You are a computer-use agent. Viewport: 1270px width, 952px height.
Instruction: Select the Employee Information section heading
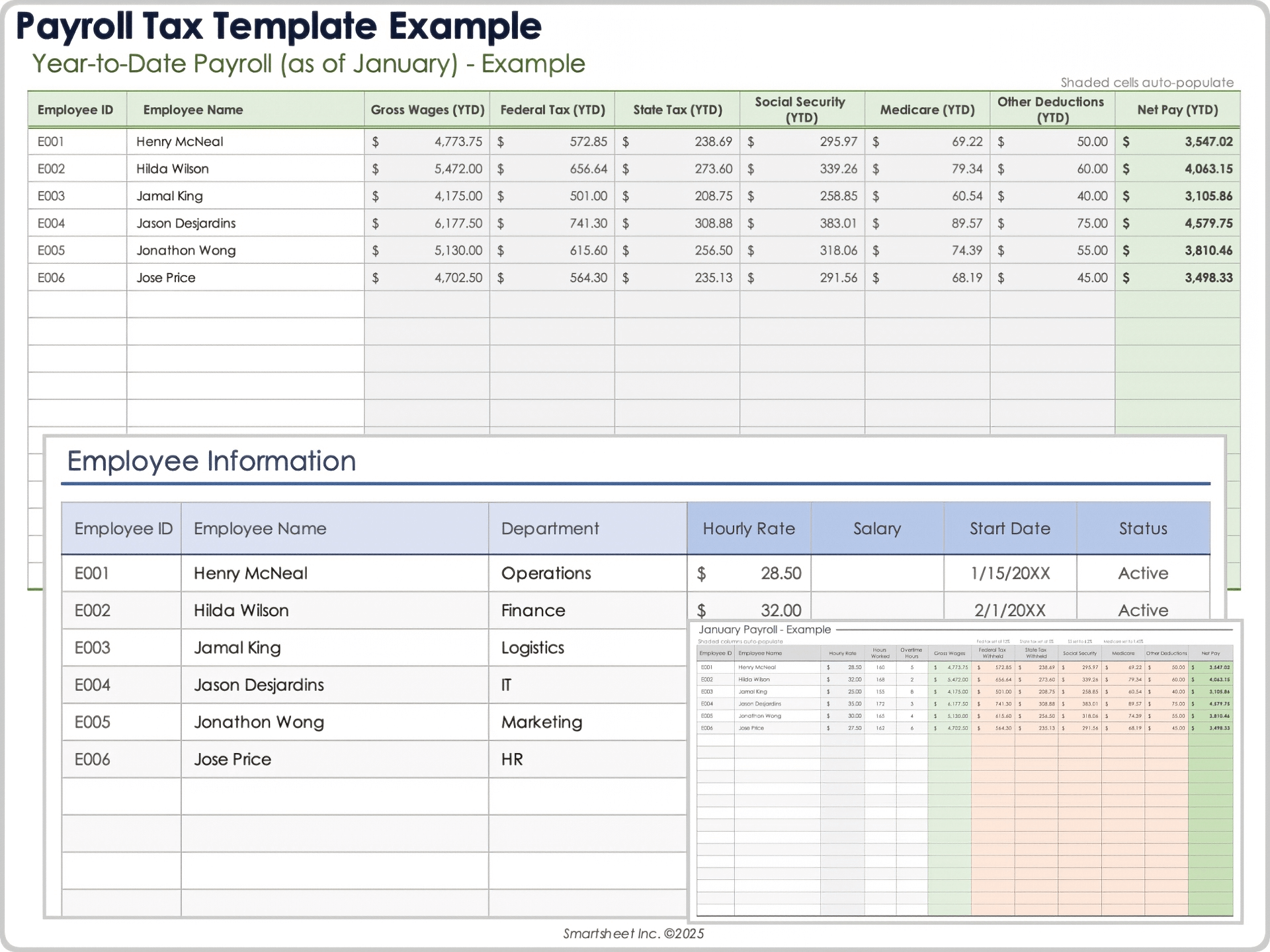(x=210, y=461)
